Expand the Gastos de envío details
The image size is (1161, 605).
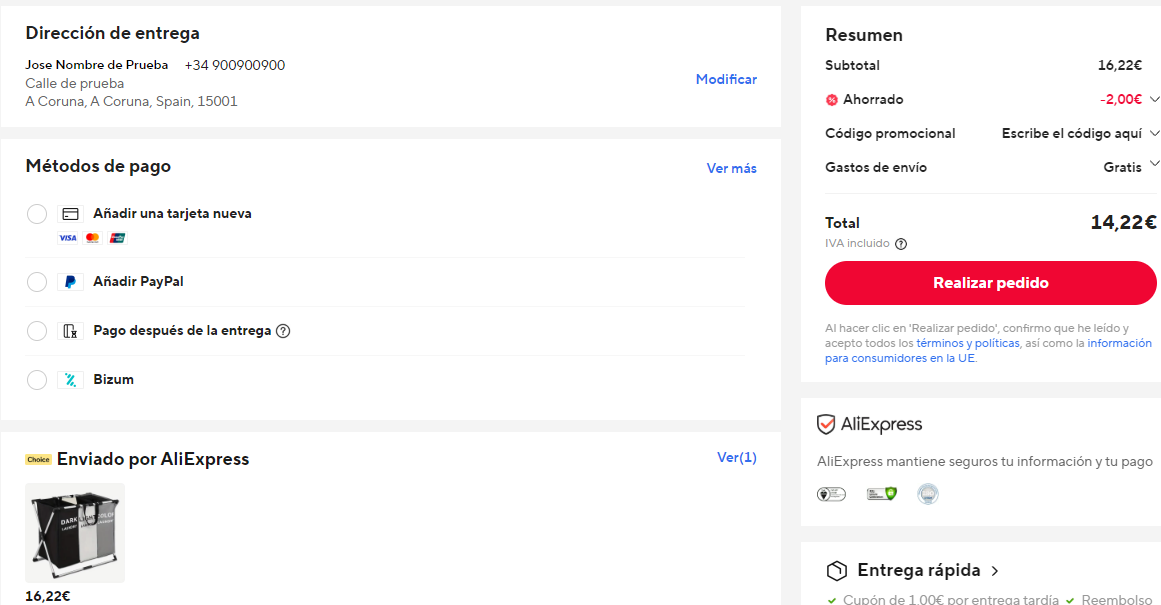[1154, 165]
